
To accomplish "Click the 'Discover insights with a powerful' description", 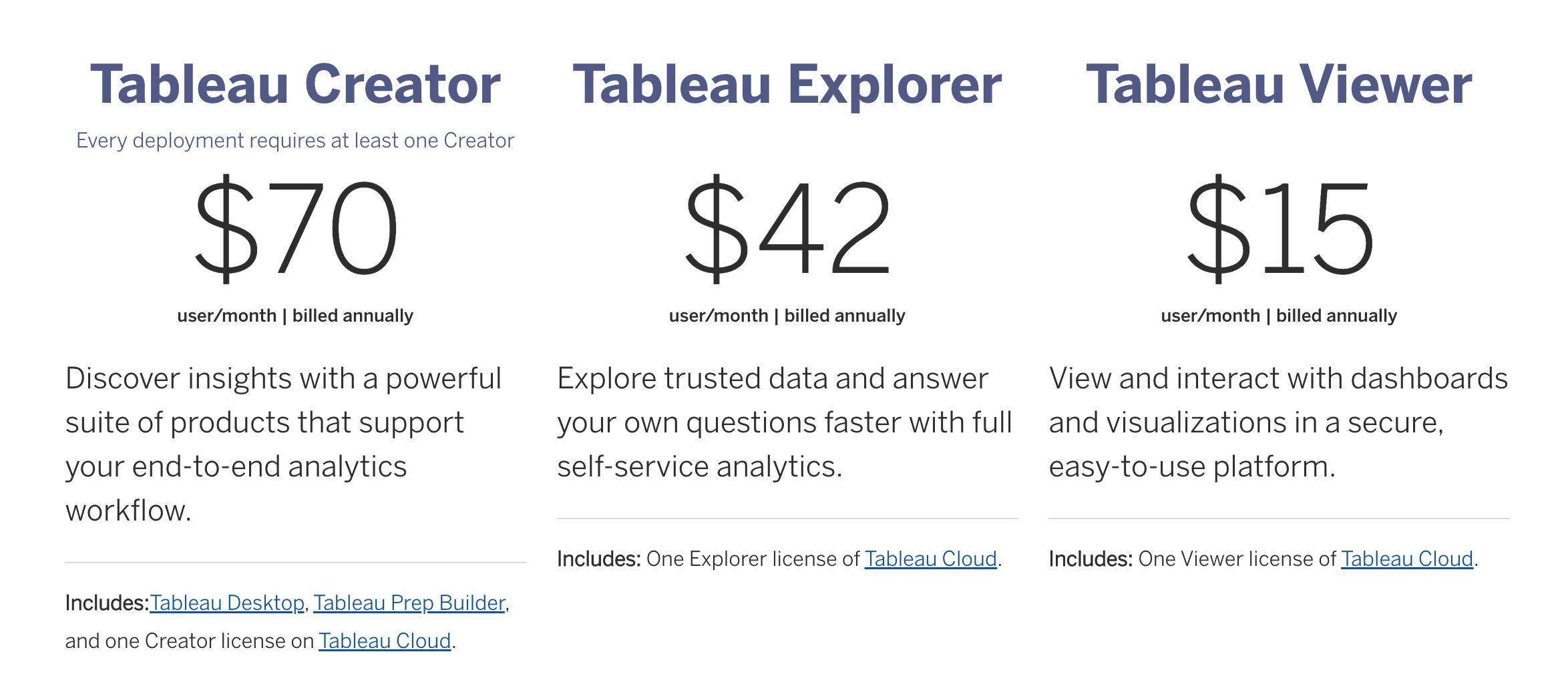I will 284,444.
